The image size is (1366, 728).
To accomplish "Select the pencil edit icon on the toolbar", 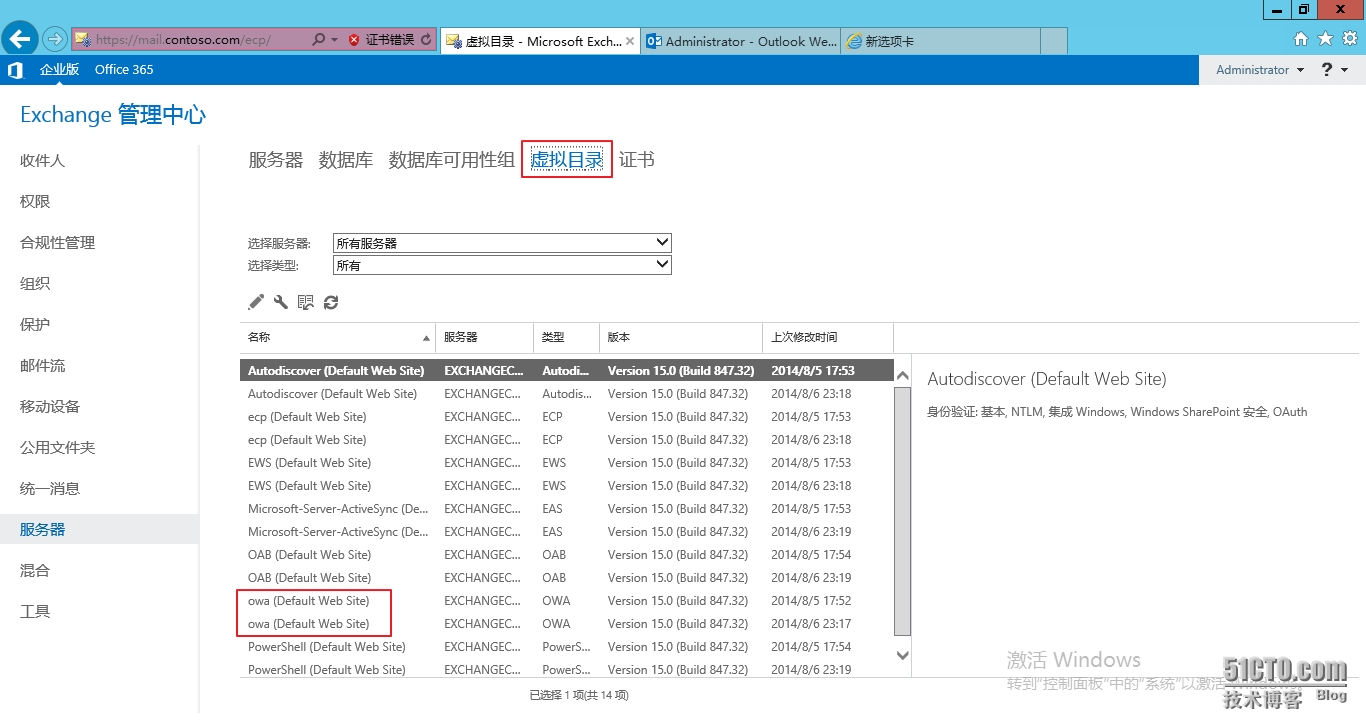I will pos(256,301).
